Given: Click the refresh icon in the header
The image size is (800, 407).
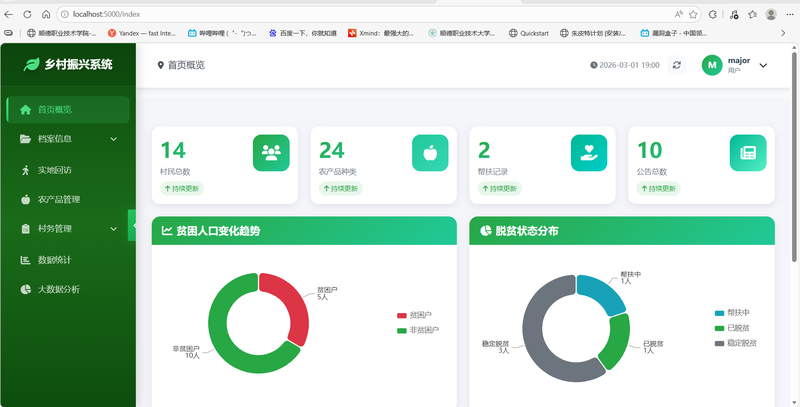Looking at the screenshot, I should coord(677,65).
